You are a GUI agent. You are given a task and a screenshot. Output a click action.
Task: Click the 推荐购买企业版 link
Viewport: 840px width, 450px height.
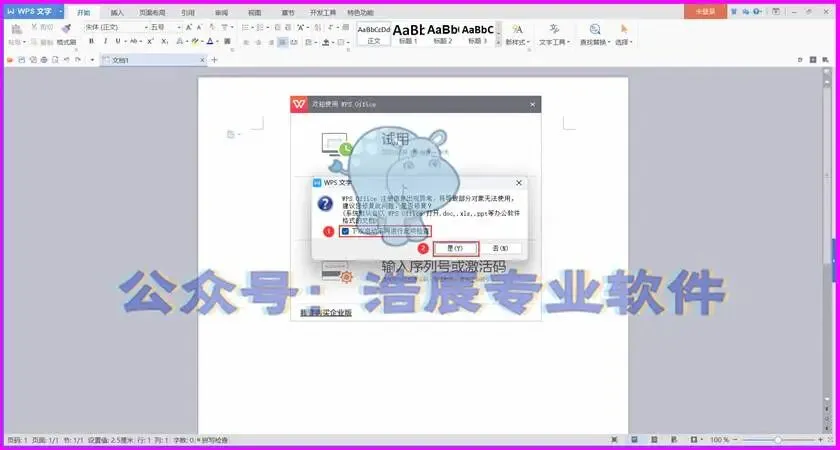tap(326, 313)
